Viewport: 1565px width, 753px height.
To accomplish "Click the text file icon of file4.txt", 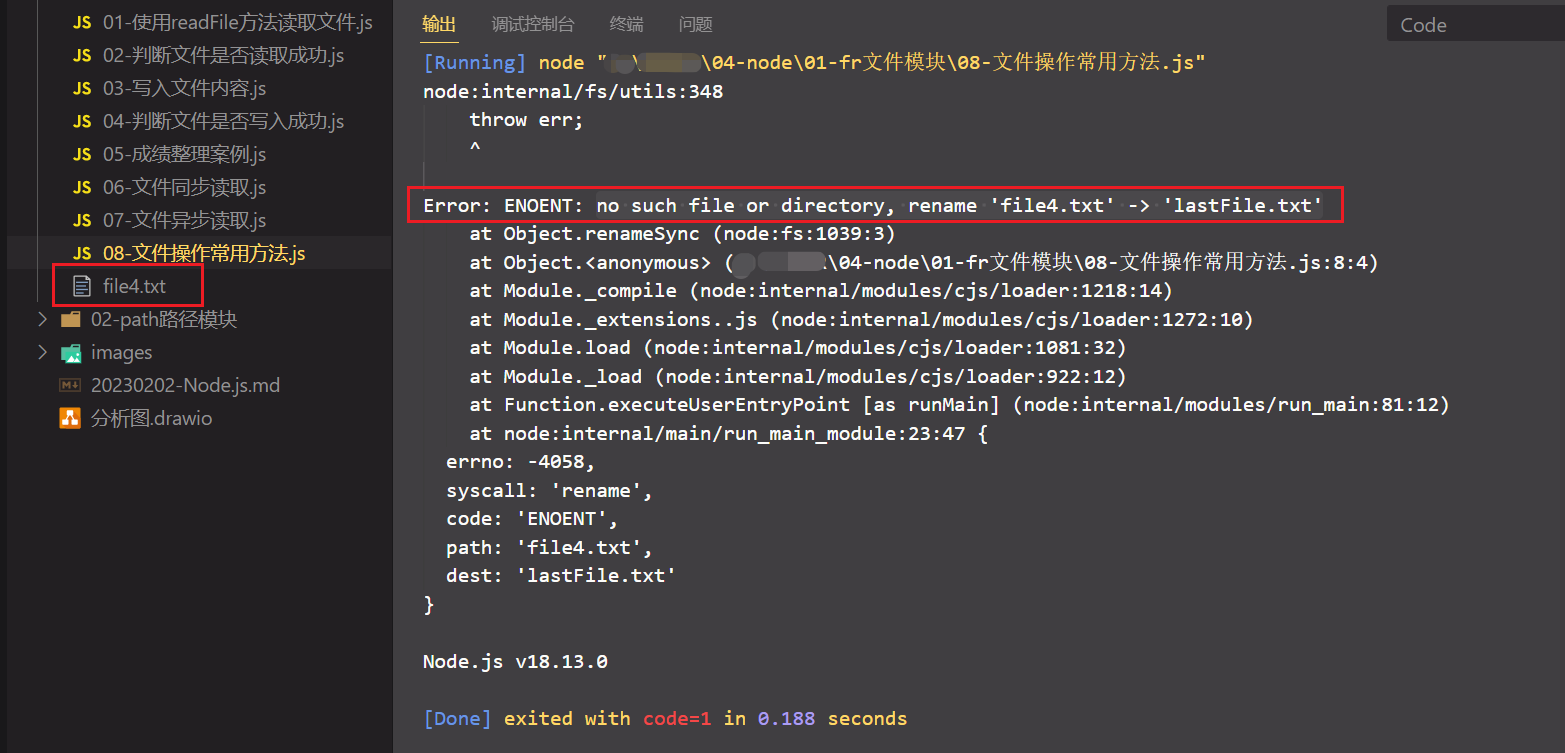I will pos(82,287).
